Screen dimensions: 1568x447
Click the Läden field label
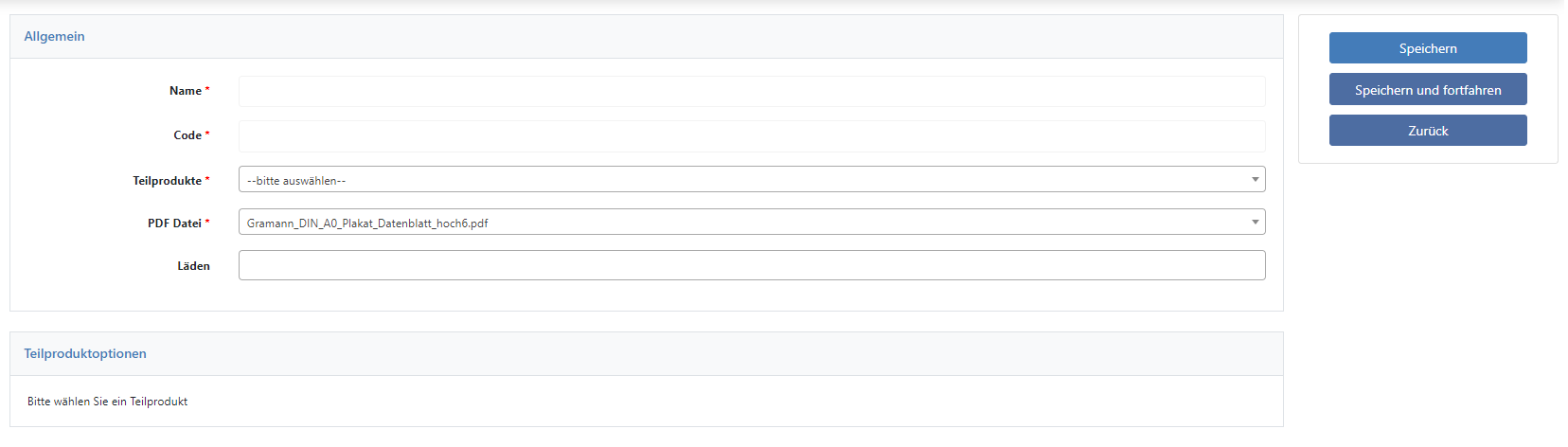click(x=193, y=266)
